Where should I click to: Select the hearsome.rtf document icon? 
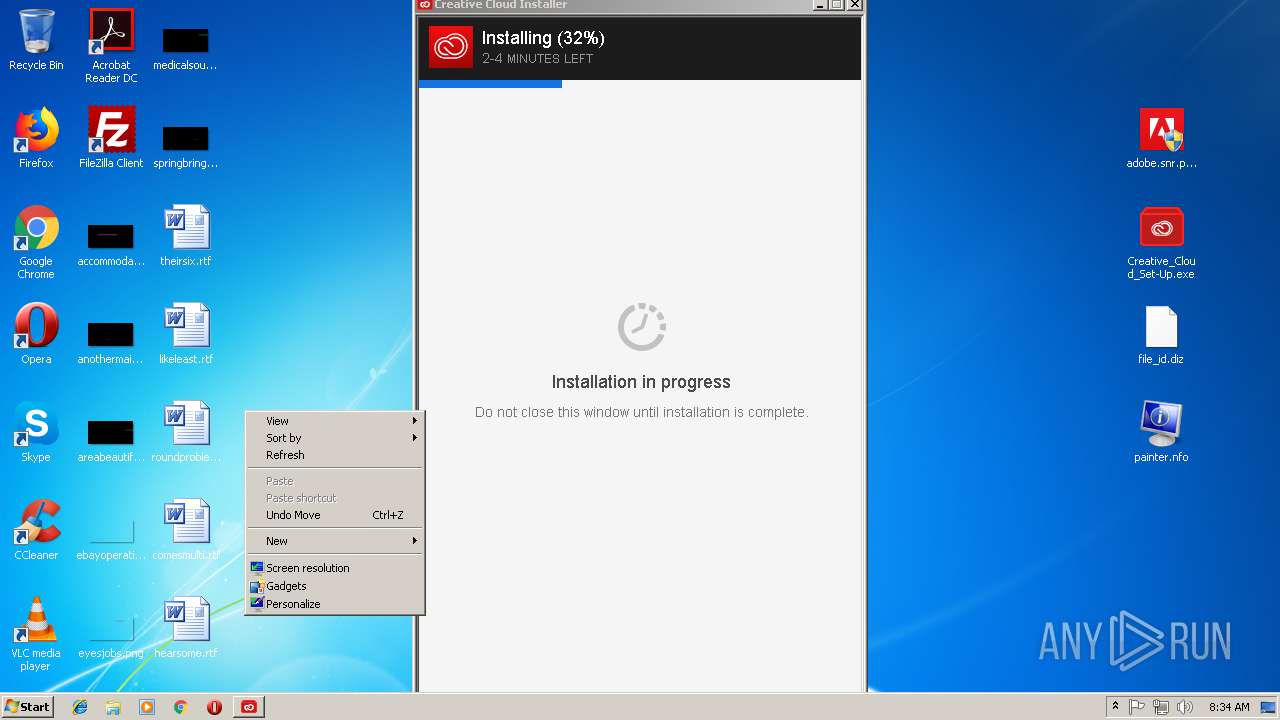coord(185,628)
